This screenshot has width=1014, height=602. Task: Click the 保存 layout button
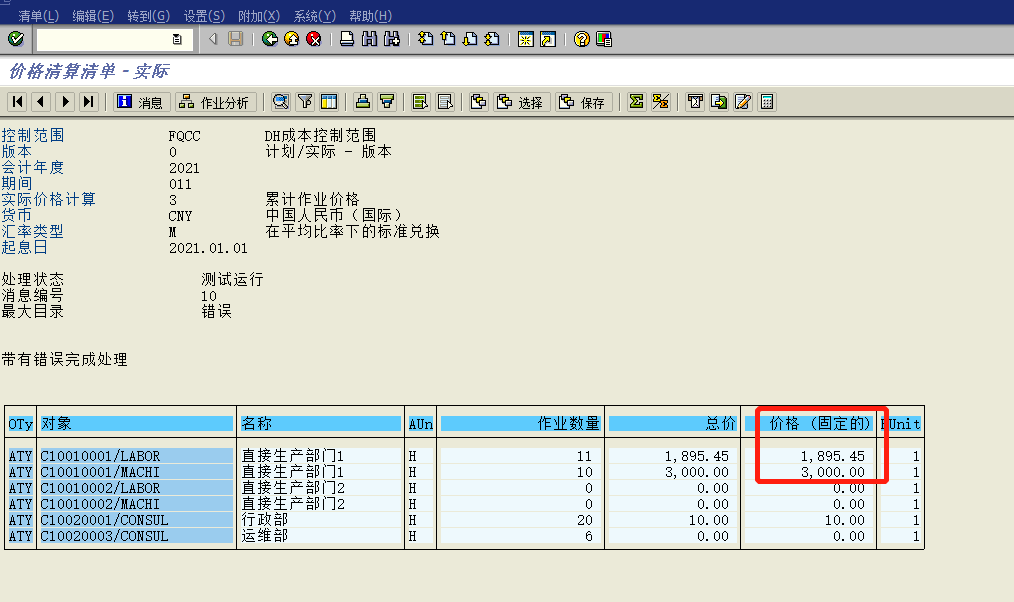pyautogui.click(x=584, y=102)
